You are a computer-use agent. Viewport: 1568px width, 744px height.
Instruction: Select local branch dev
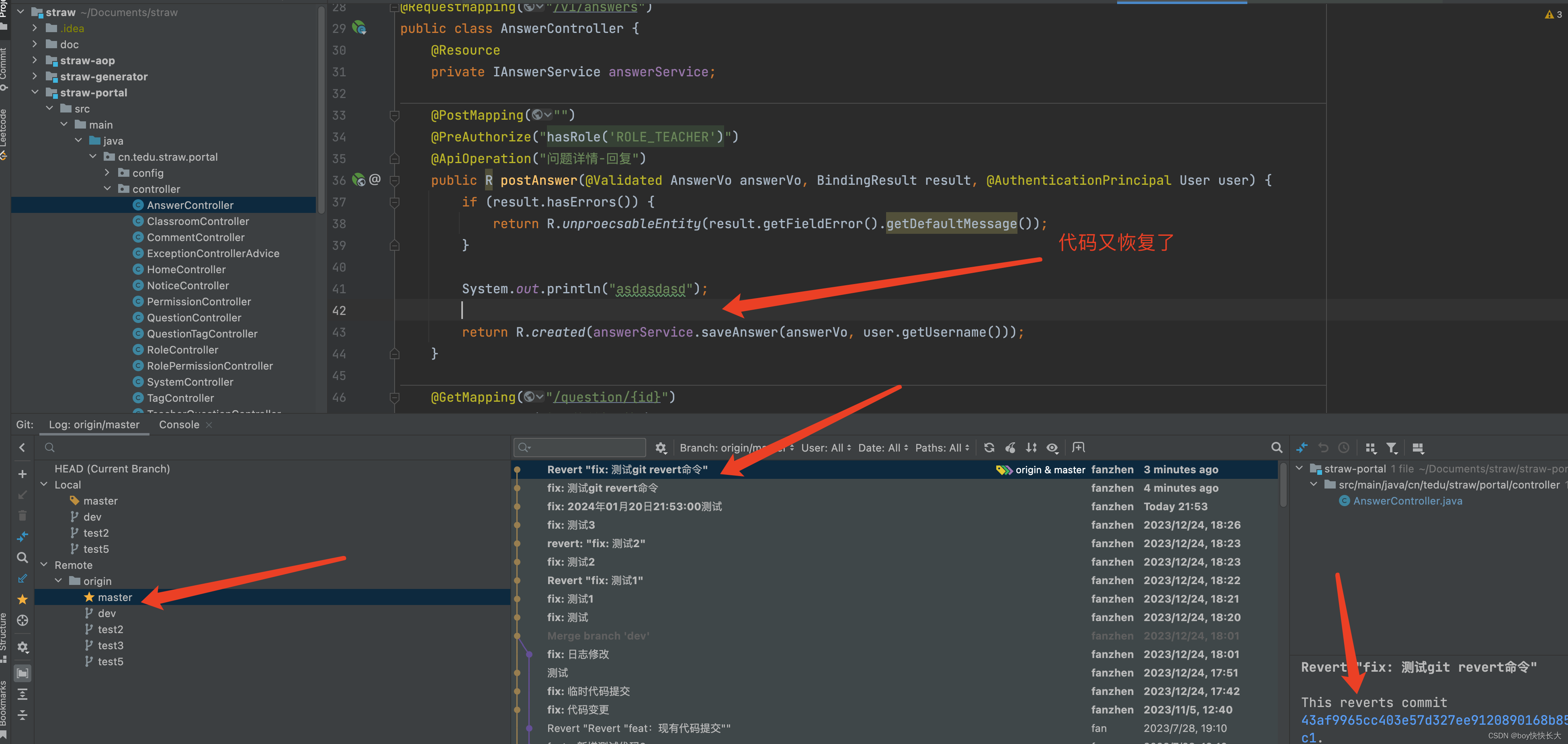coord(92,517)
